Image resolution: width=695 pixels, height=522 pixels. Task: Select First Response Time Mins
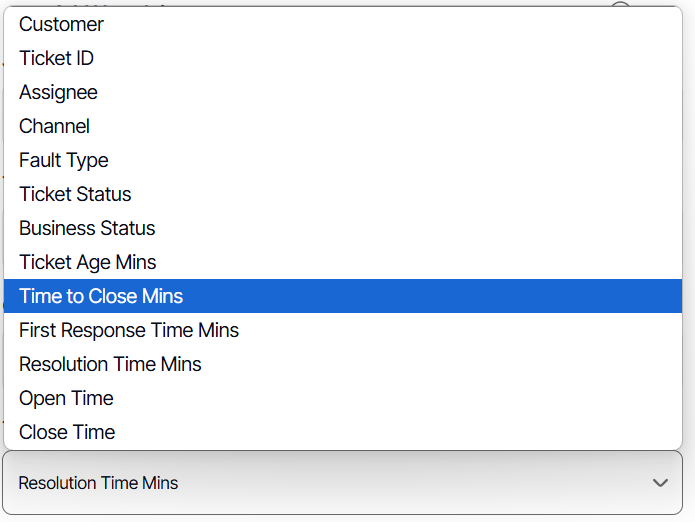tap(129, 330)
